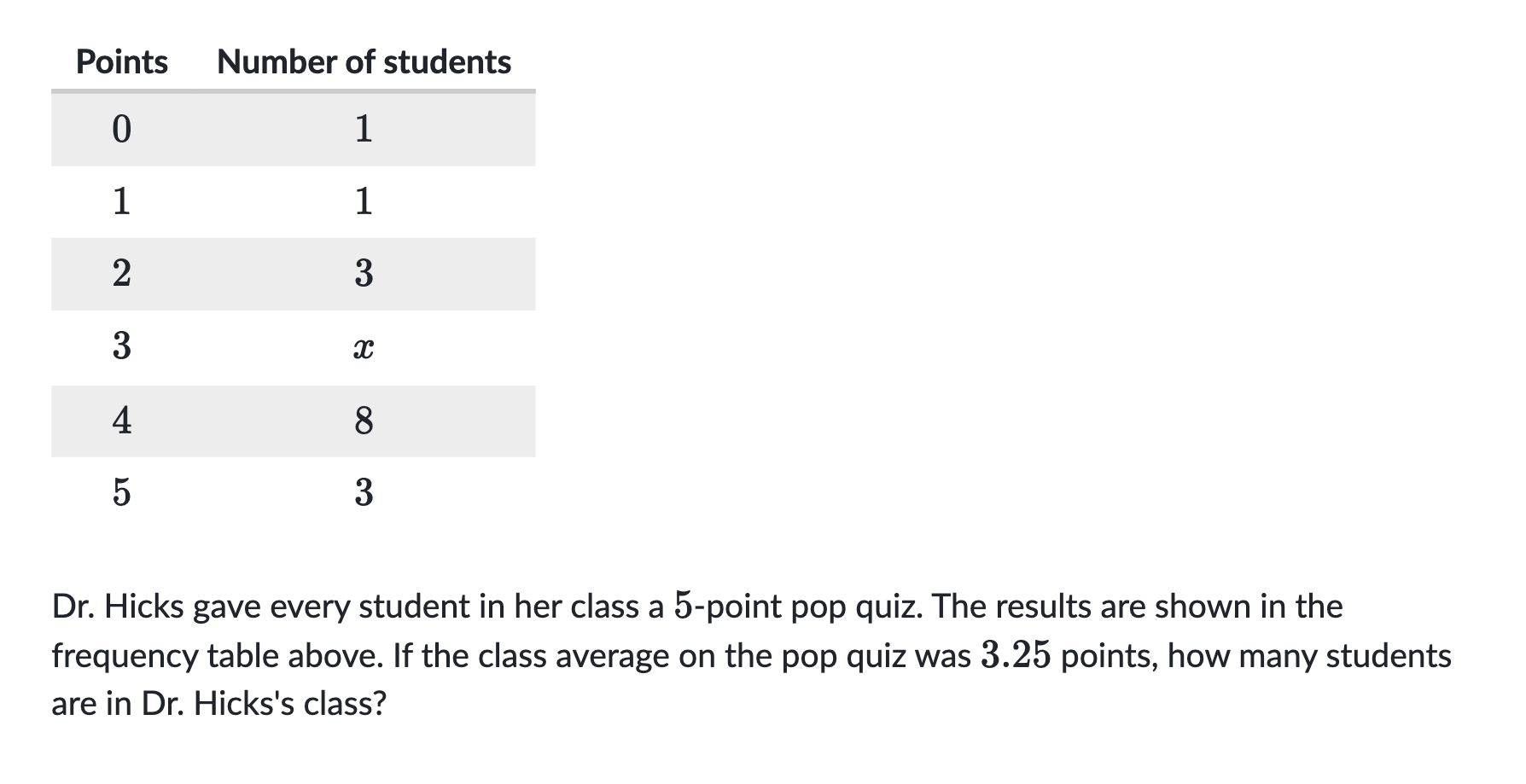Click the Points column header
Image resolution: width=1526 pixels, height=784 pixels.
[122, 62]
